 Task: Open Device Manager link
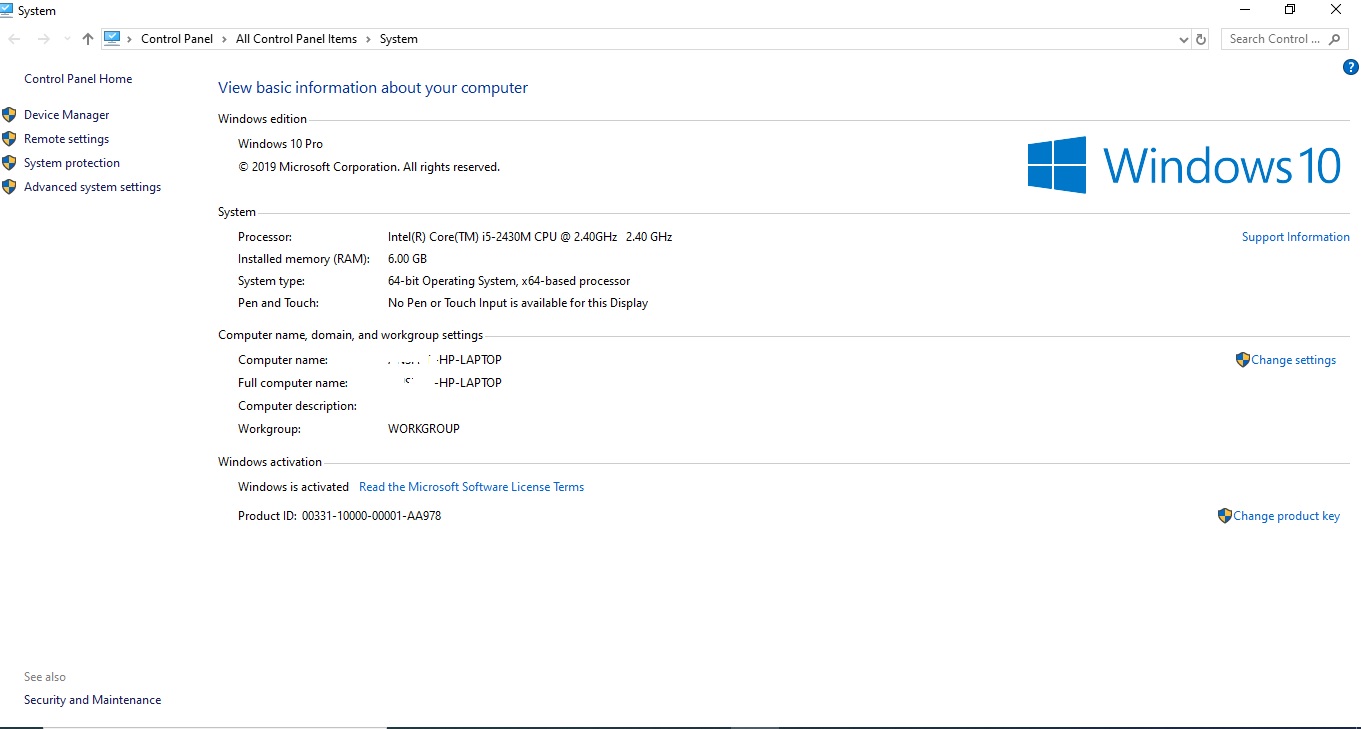point(67,115)
